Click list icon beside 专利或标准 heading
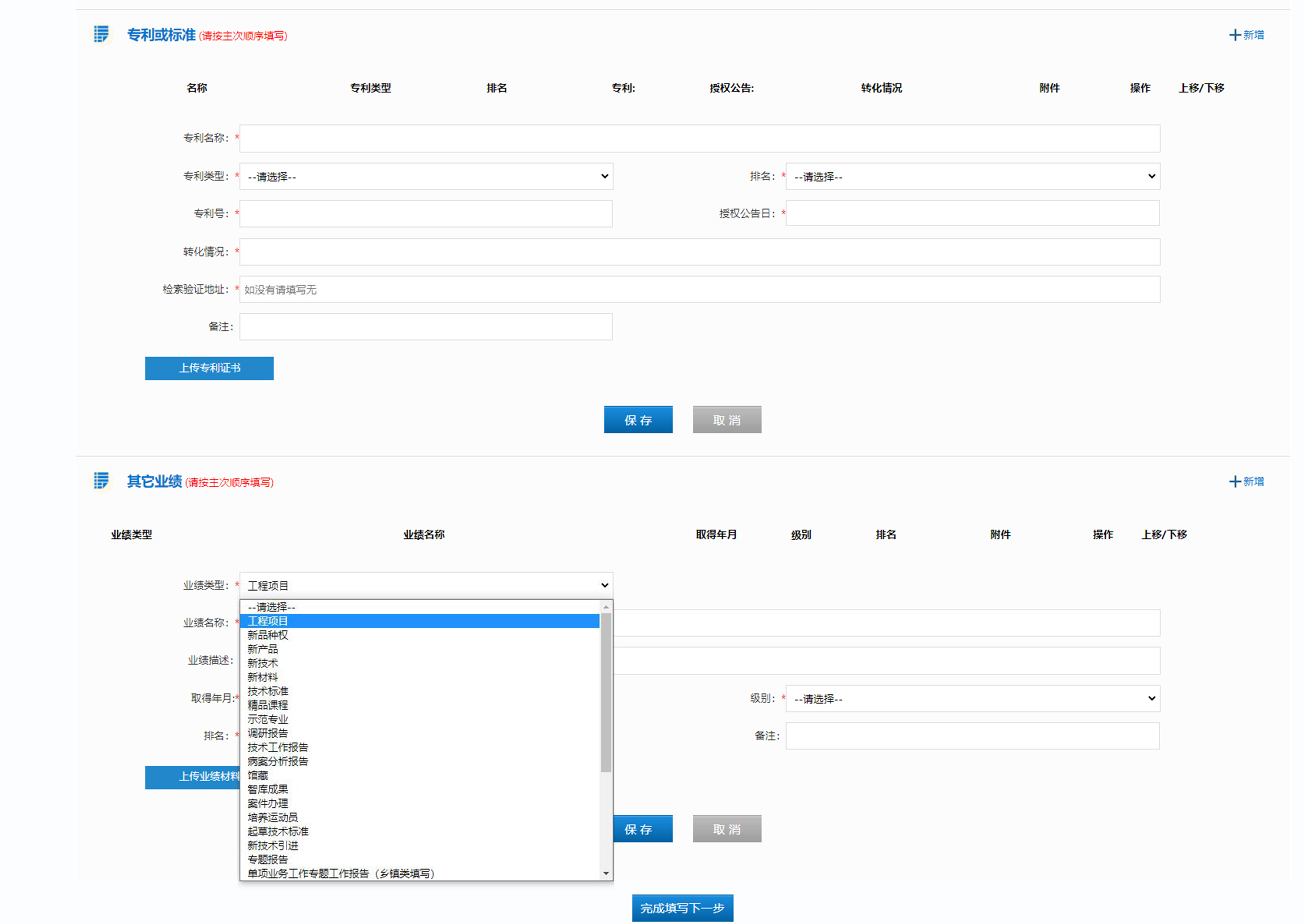The image size is (1307, 924). (x=101, y=34)
